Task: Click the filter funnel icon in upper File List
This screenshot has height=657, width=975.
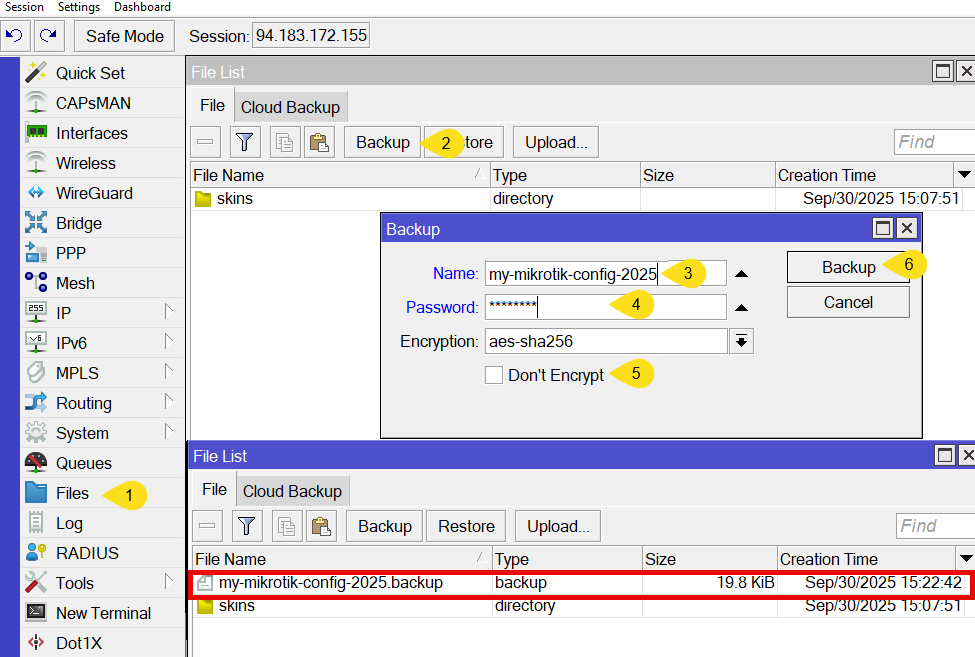Action: (x=245, y=143)
